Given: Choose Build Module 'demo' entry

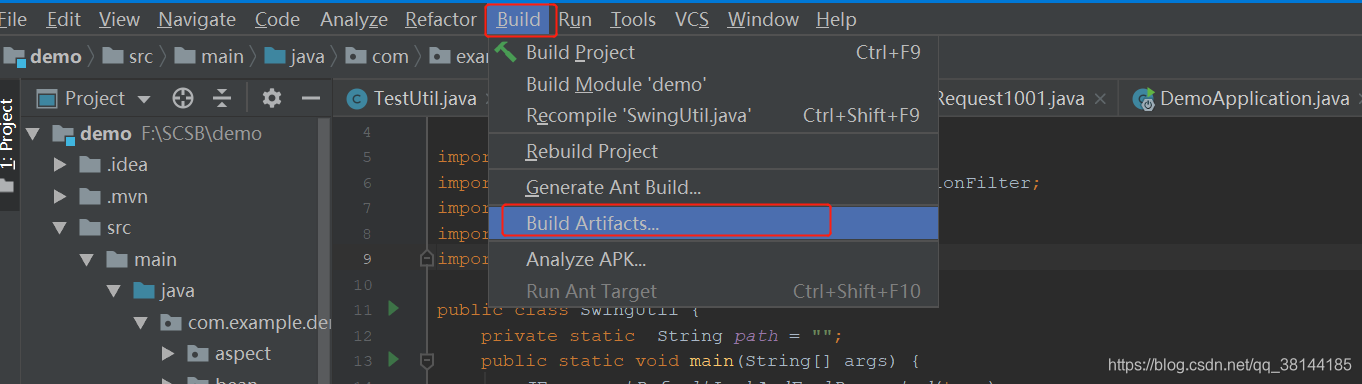Looking at the screenshot, I should pyautogui.click(x=713, y=84).
